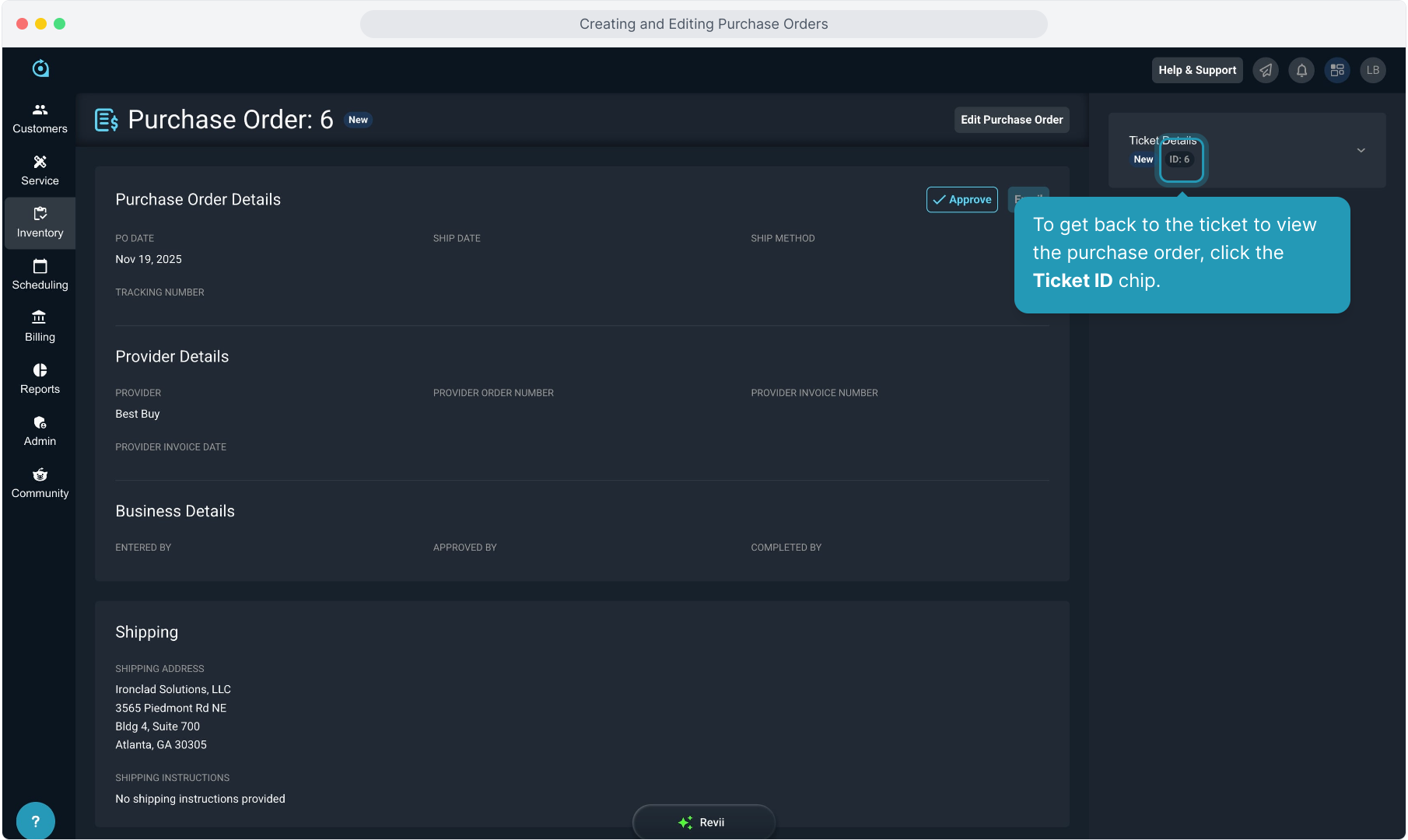This screenshot has height=840, width=1408.
Task: Select the Inventory menu item
Action: point(40,222)
